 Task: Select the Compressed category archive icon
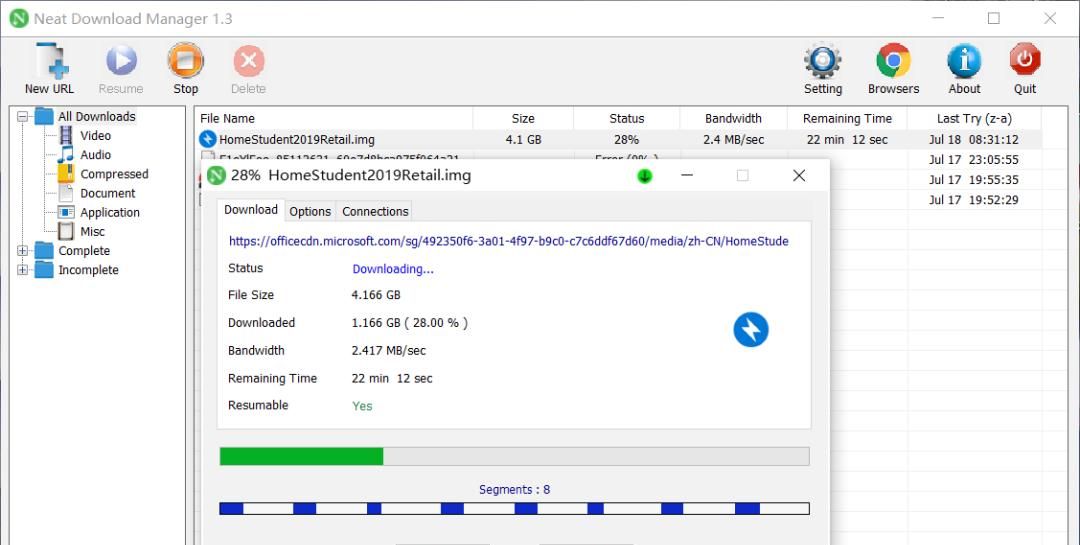(66, 174)
